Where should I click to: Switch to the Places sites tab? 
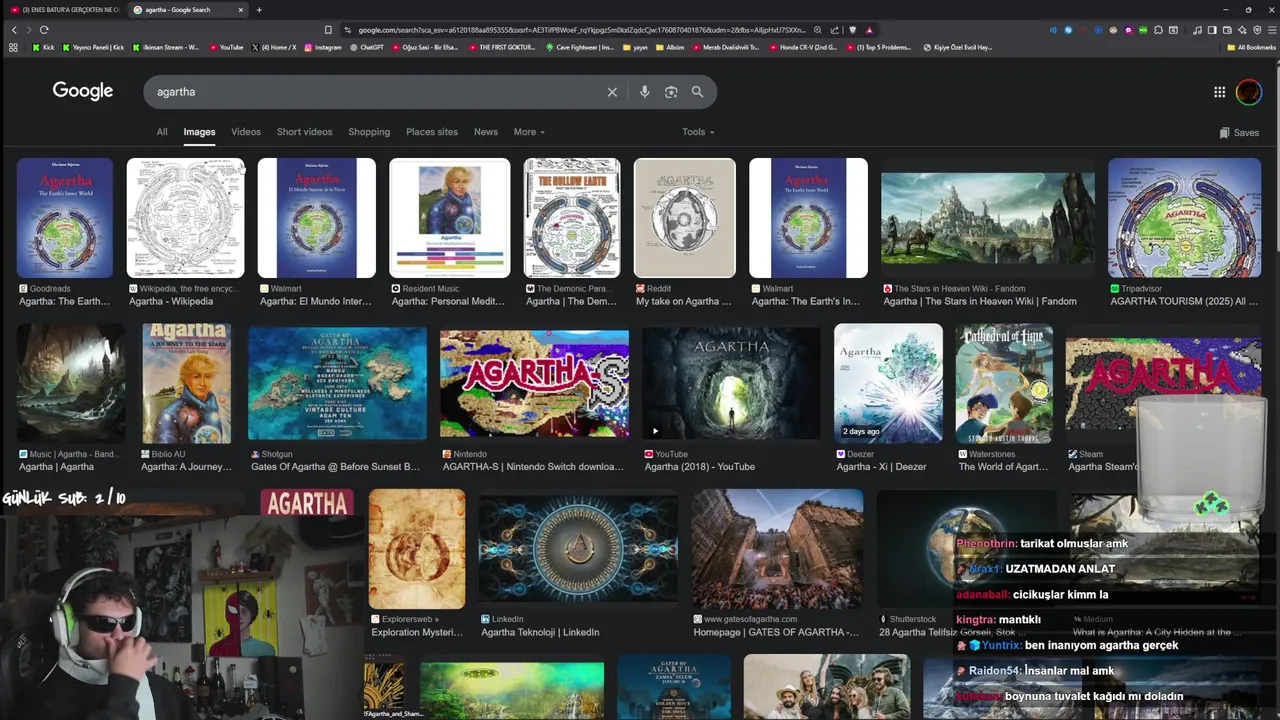pos(432,132)
